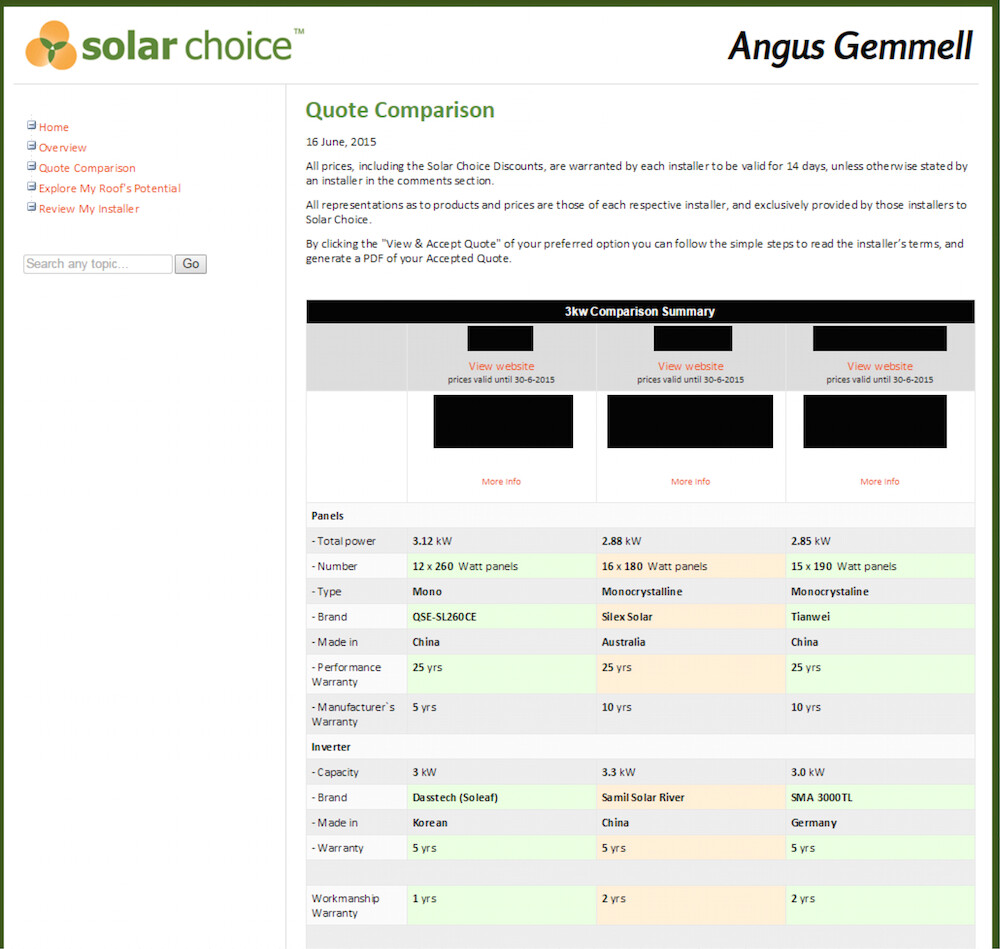Open the Overview sidebar link

tap(62, 148)
